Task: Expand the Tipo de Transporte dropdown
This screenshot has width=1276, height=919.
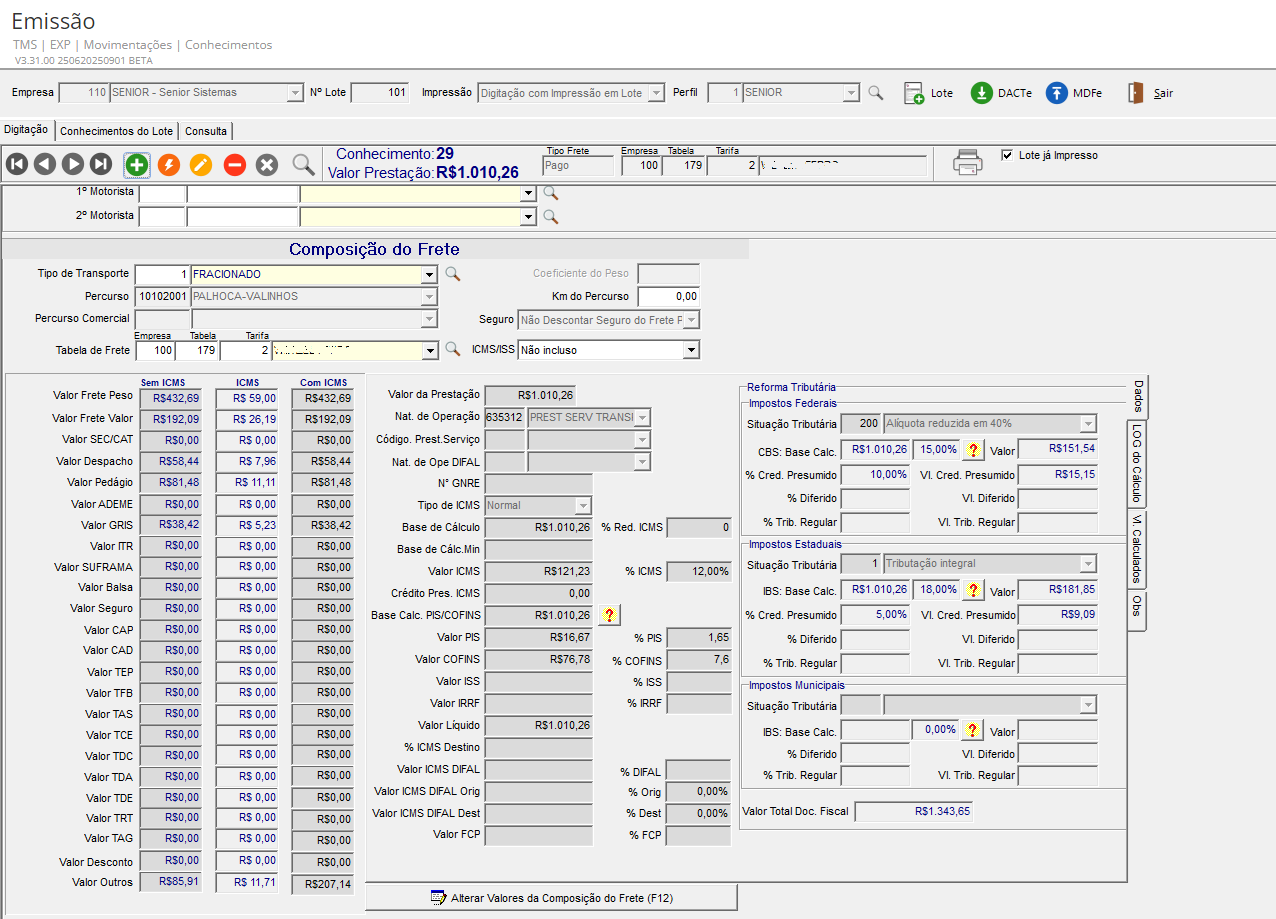Action: pos(429,274)
